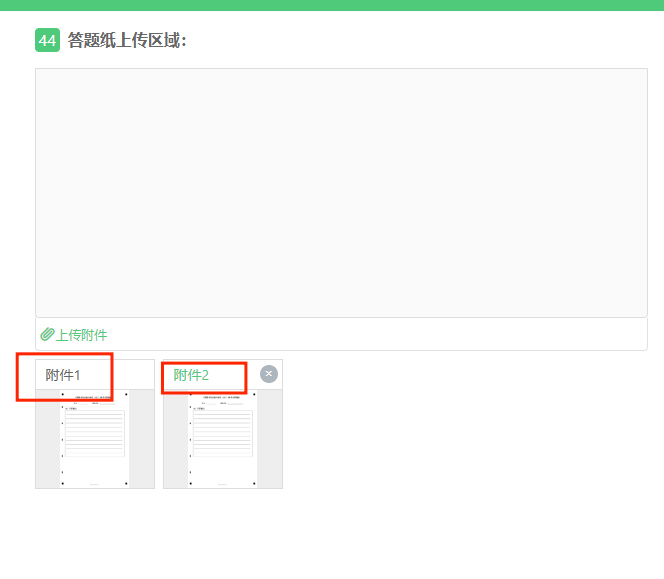Image resolution: width=664 pixels, height=579 pixels.
Task: Click gray margin right of 附件1 page
Action: (x=143, y=439)
